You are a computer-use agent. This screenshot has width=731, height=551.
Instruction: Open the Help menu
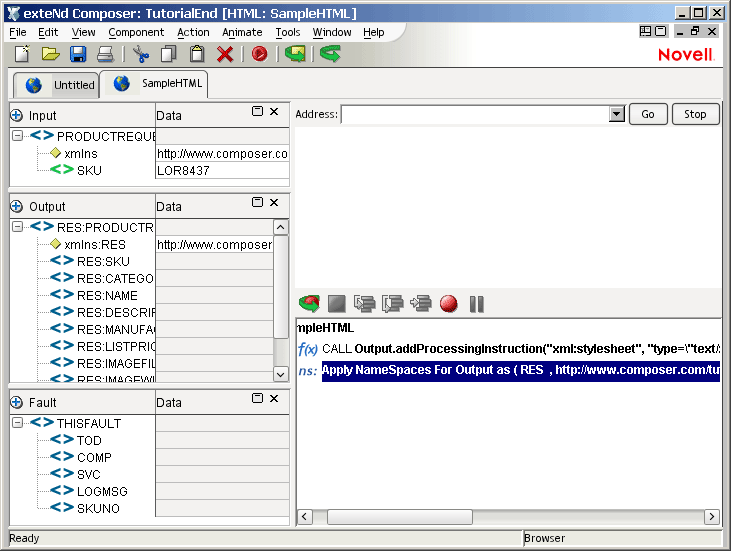pyautogui.click(x=374, y=32)
